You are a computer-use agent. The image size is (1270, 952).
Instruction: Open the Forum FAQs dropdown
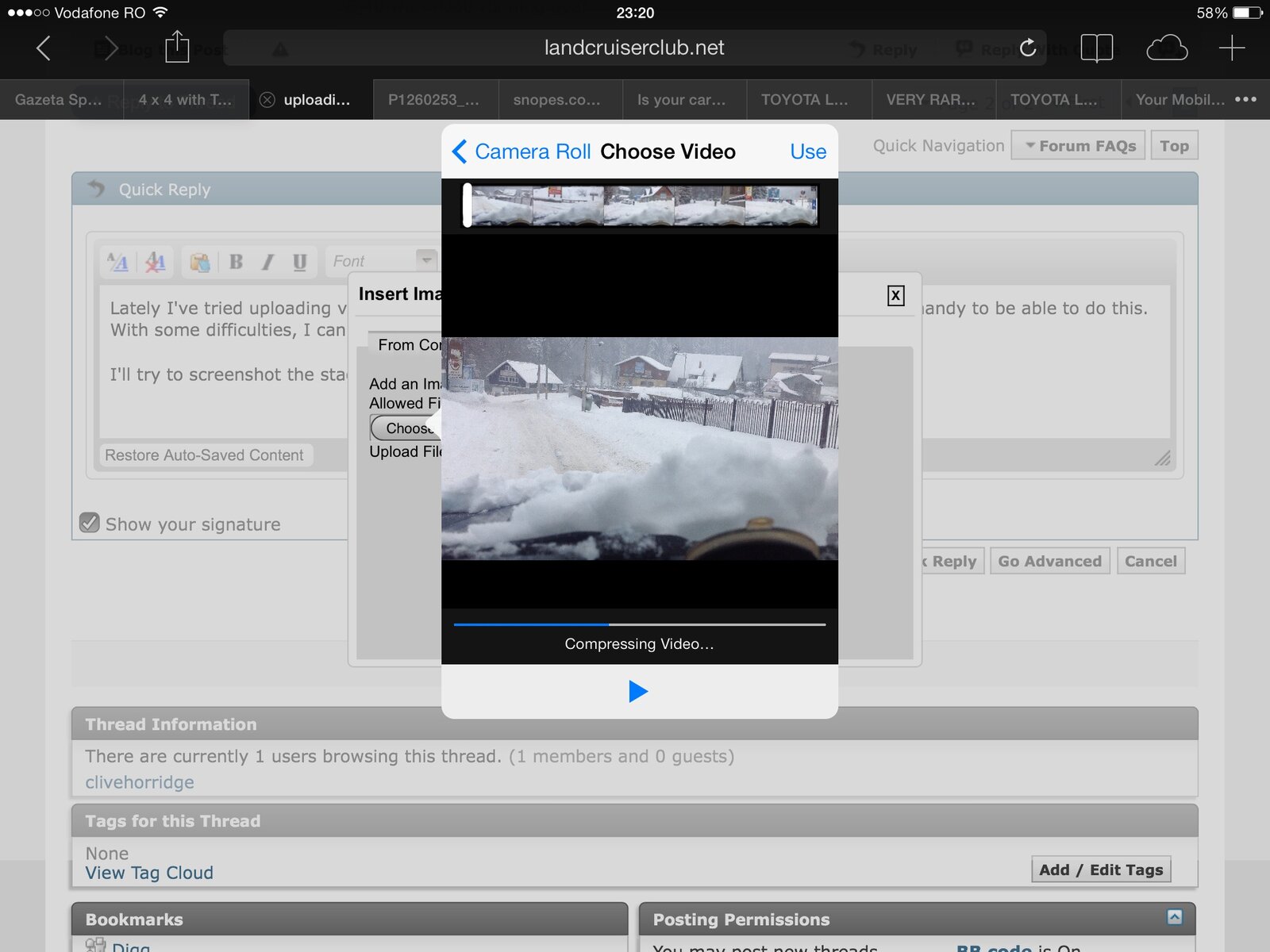[1078, 146]
